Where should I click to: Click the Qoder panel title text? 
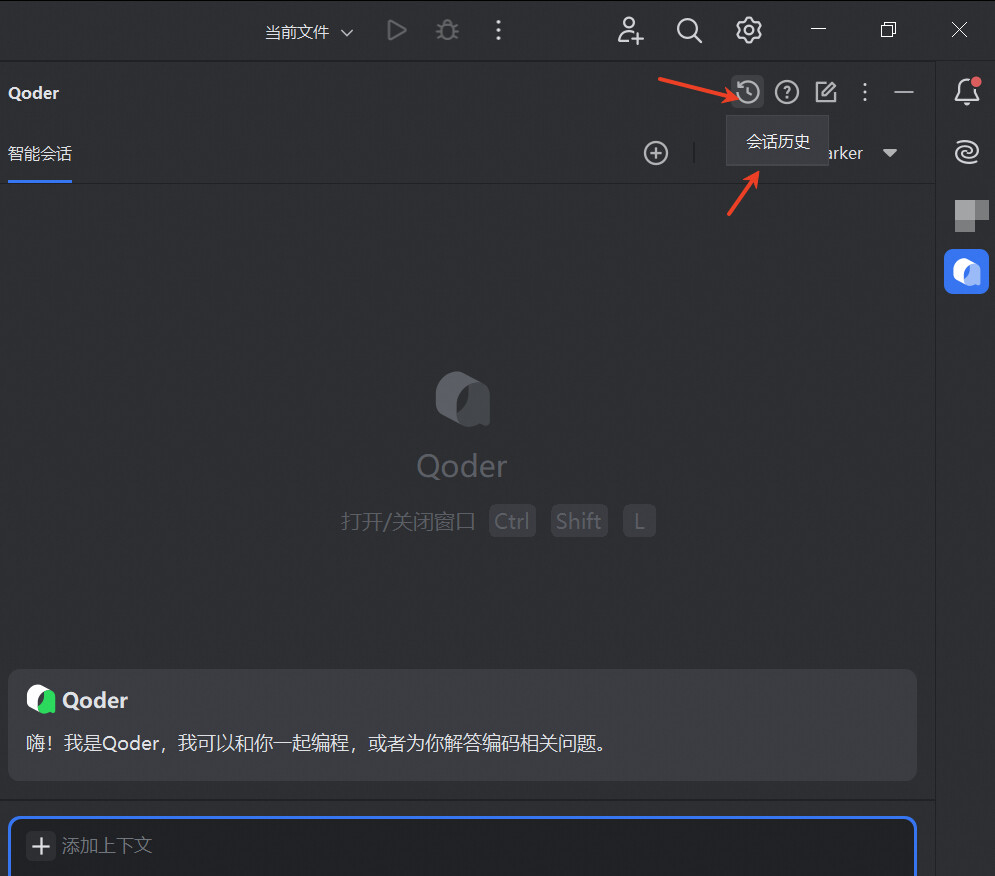(x=34, y=93)
